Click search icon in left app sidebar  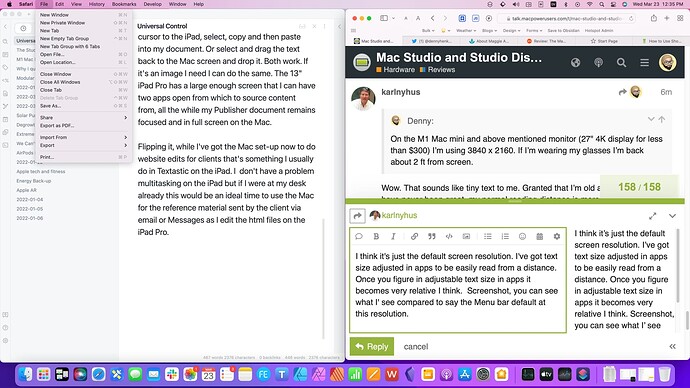(5, 42)
